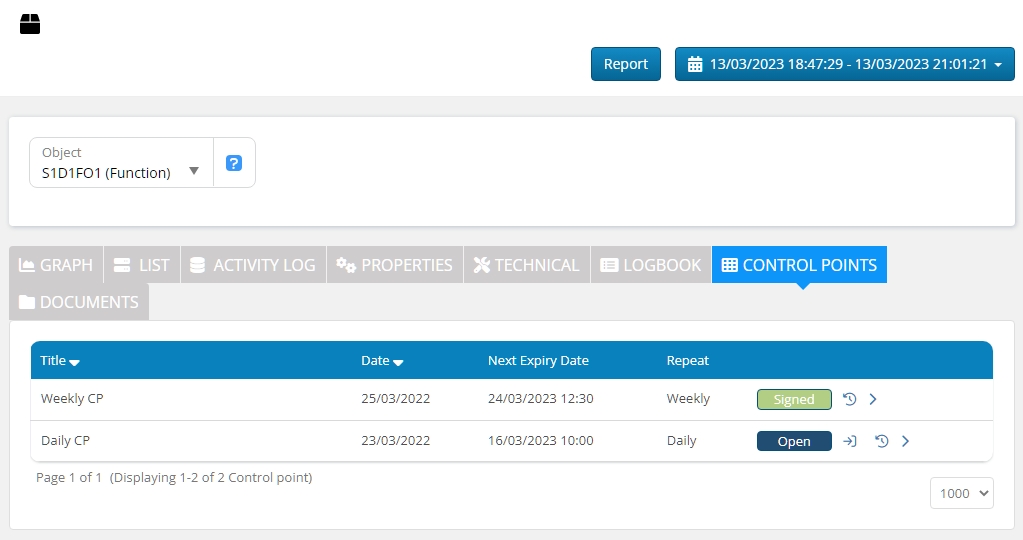Open the Logbook tab
1023x540 pixels.
(x=650, y=265)
